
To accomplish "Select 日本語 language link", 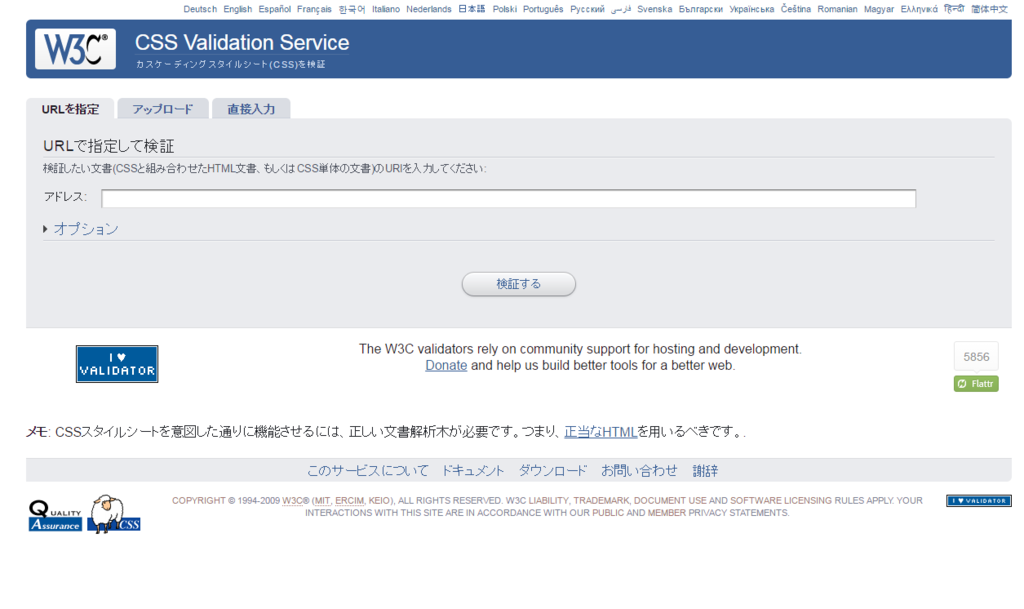I will pyautogui.click(x=472, y=9).
